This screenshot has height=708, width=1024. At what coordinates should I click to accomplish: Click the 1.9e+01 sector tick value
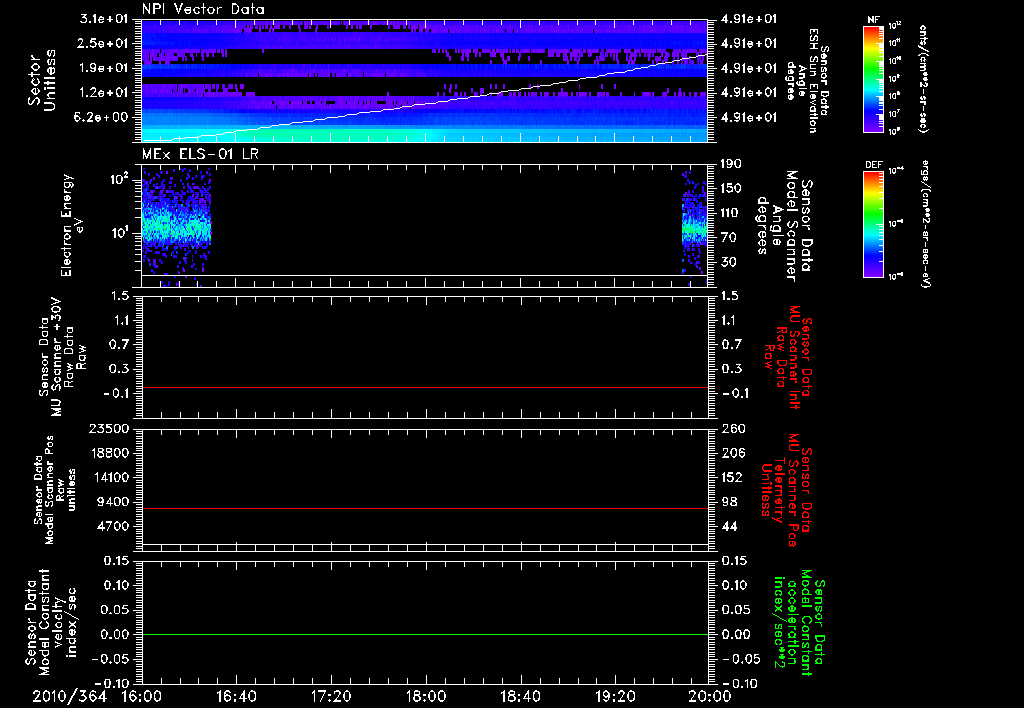point(101,68)
